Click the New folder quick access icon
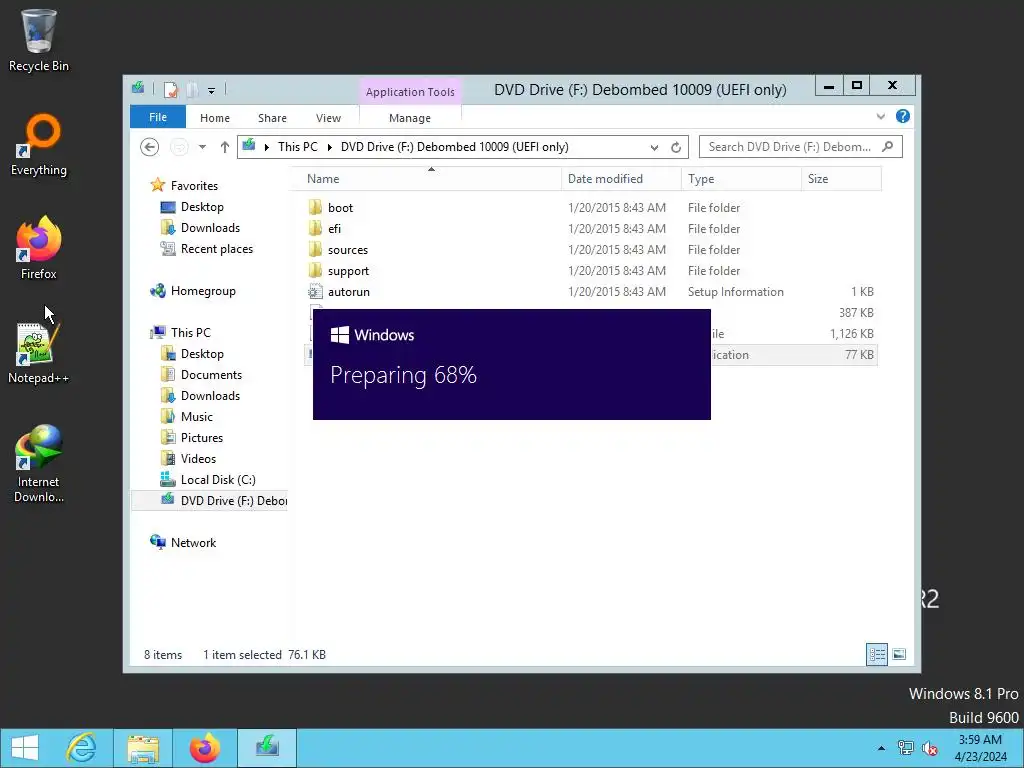 click(x=191, y=89)
